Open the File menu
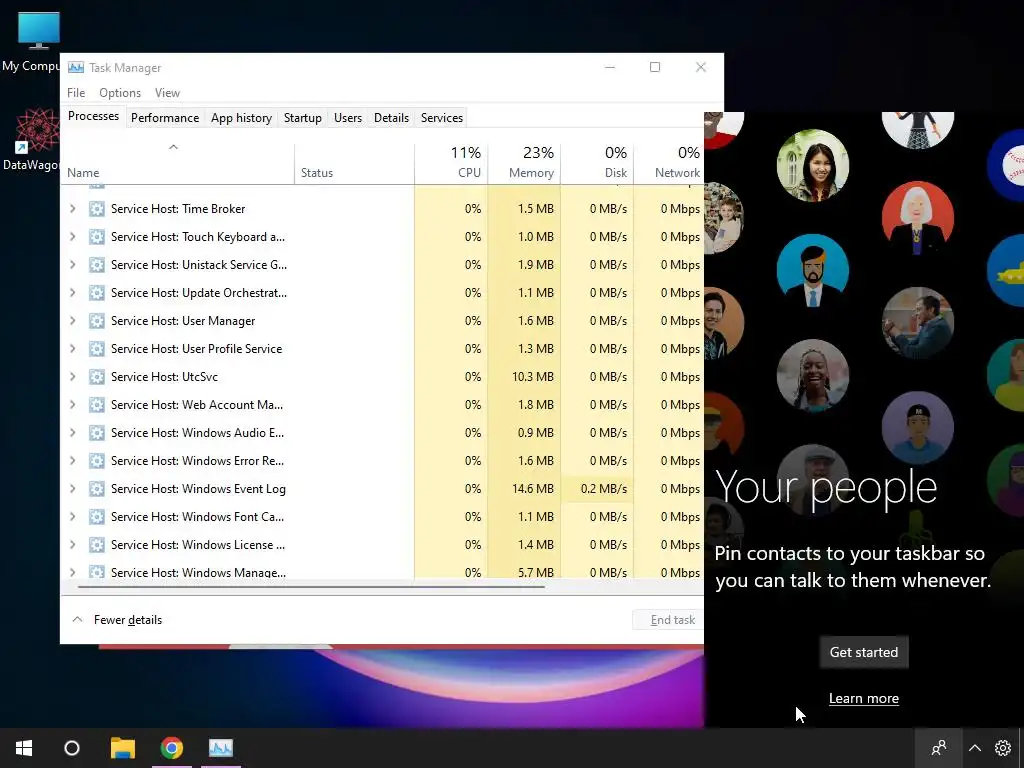This screenshot has height=768, width=1024. [x=76, y=93]
